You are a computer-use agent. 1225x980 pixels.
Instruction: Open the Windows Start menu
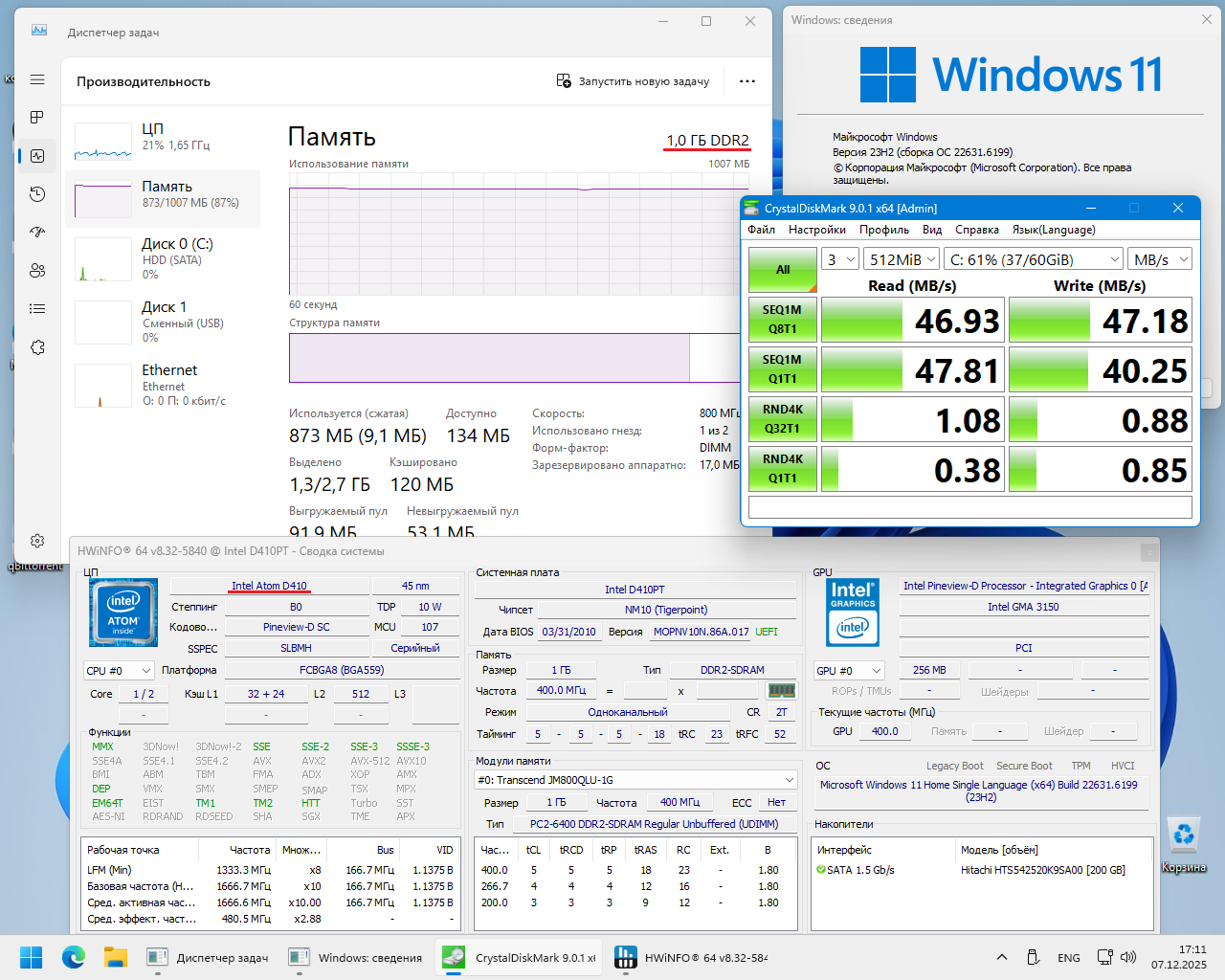[x=31, y=957]
